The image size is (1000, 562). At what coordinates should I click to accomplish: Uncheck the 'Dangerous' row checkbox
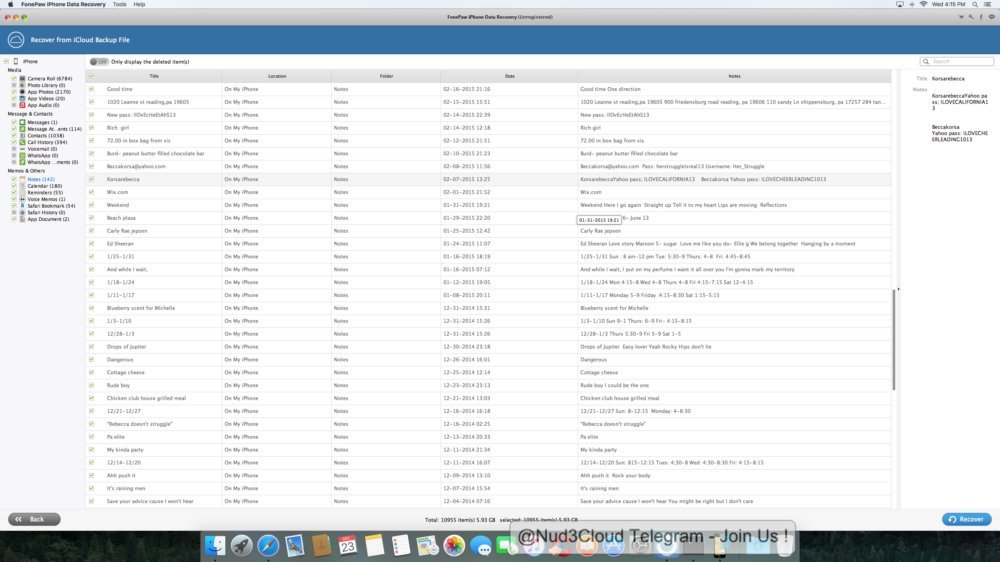pos(91,359)
